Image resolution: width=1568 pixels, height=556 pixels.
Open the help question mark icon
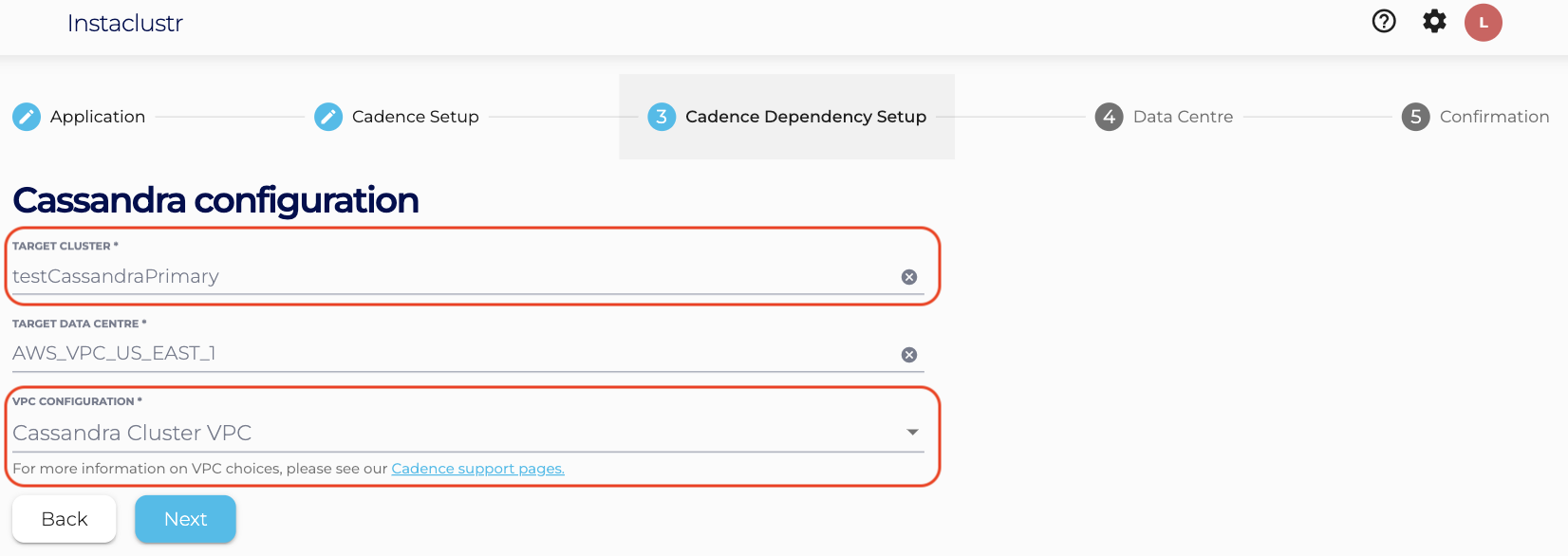1384,21
